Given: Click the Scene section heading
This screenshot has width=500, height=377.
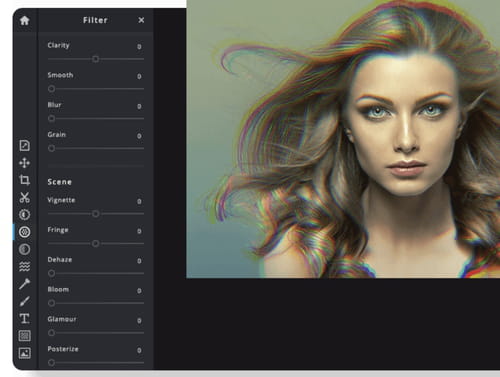Looking at the screenshot, I should coord(59,182).
